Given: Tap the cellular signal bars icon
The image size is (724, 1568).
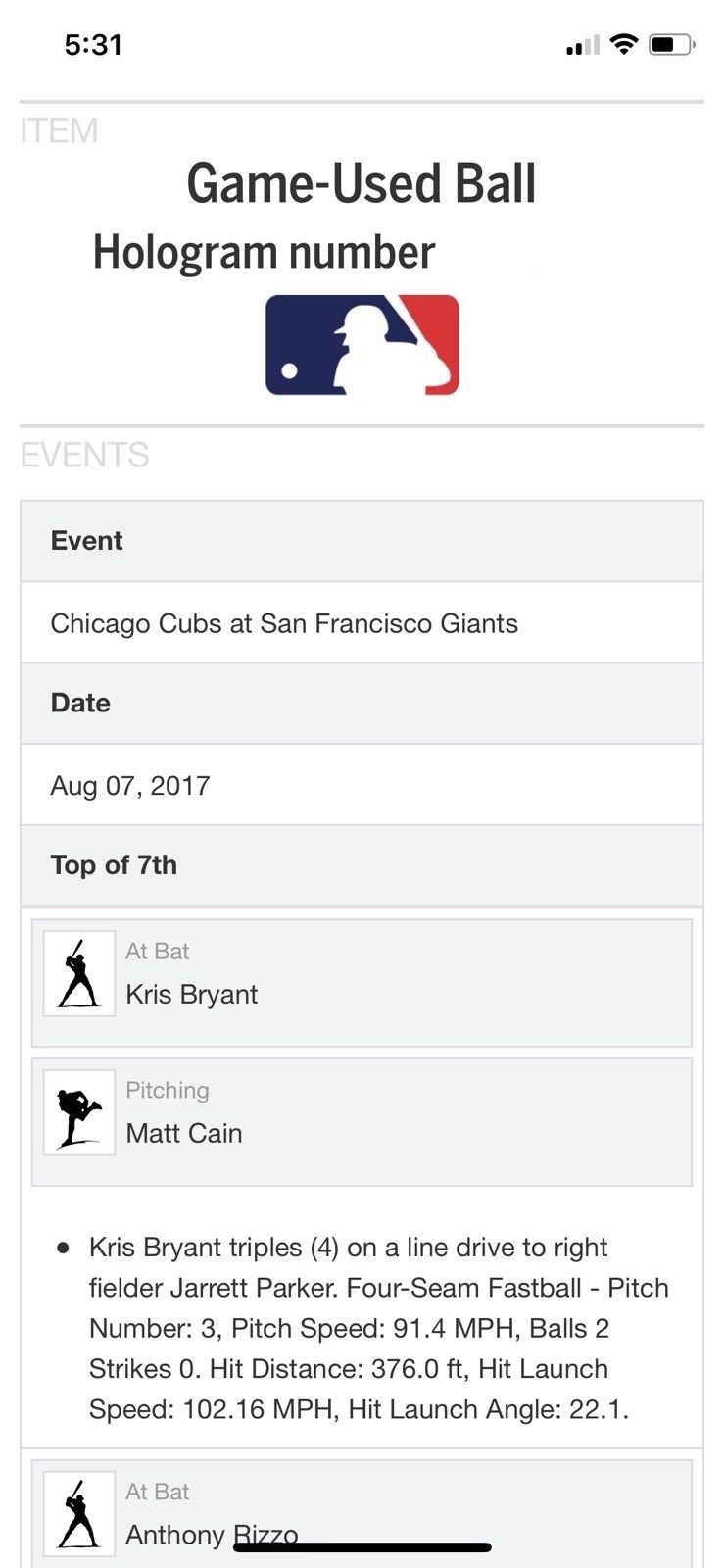Looking at the screenshot, I should click(x=582, y=46).
